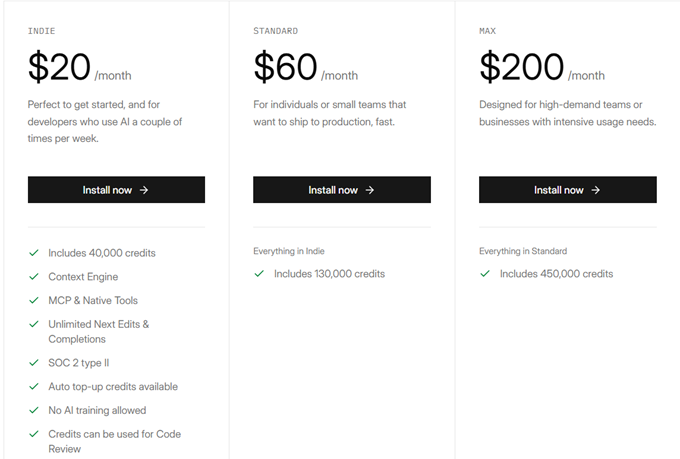The height and width of the screenshot is (459, 680).
Task: Click checkmark beside Auto top-up credits available
Action: pos(34,386)
